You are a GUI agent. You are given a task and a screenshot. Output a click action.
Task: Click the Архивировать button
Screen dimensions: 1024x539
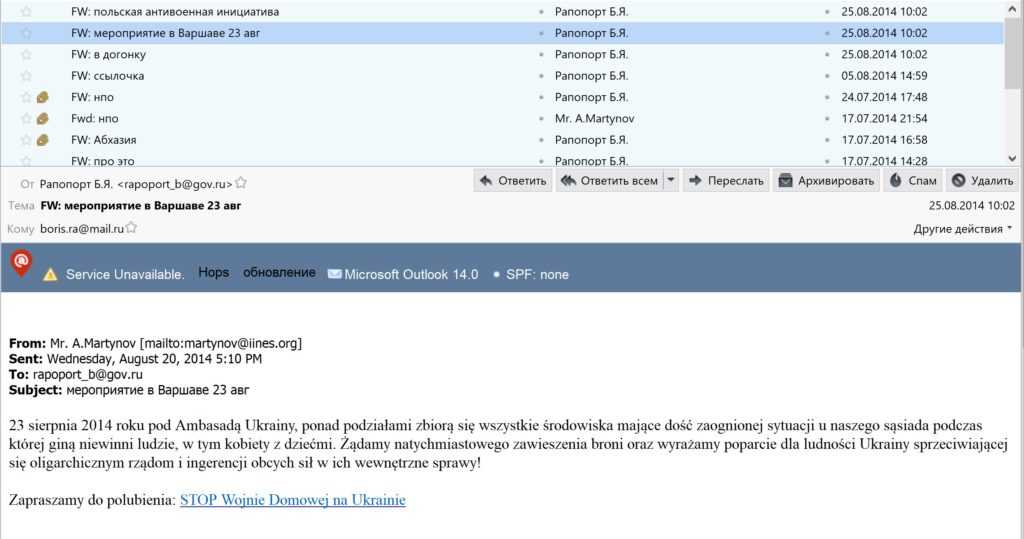826,181
